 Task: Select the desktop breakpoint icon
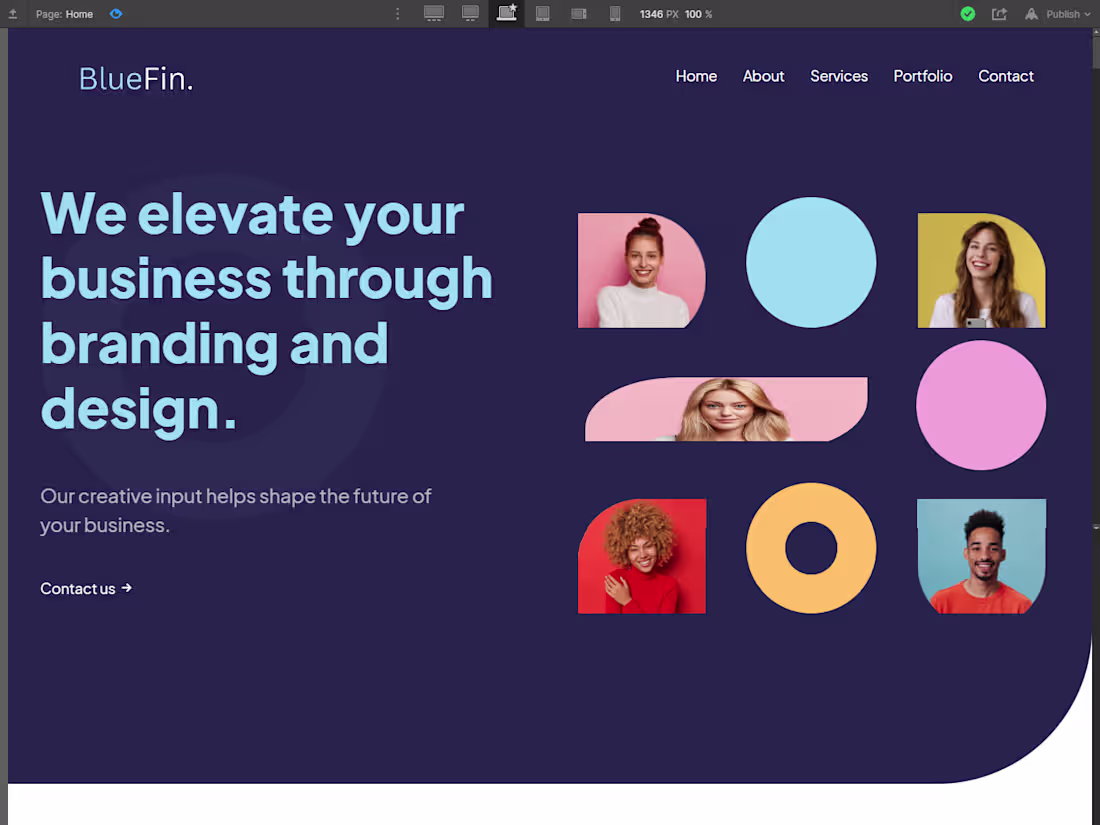click(x=434, y=13)
